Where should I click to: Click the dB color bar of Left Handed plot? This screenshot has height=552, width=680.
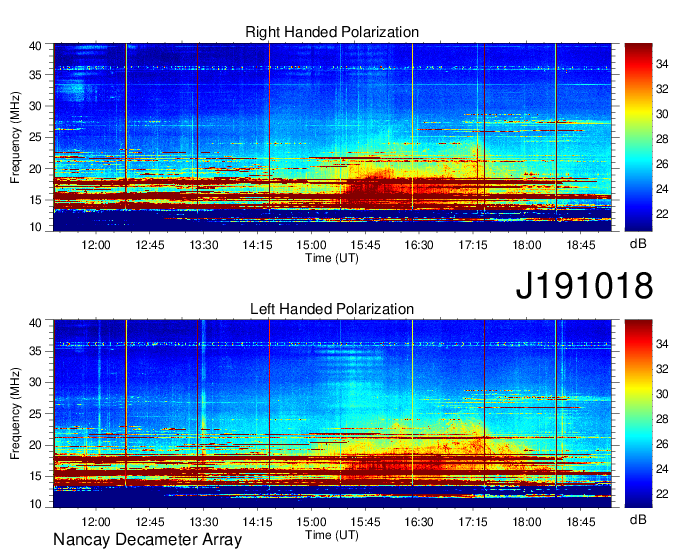point(638,414)
